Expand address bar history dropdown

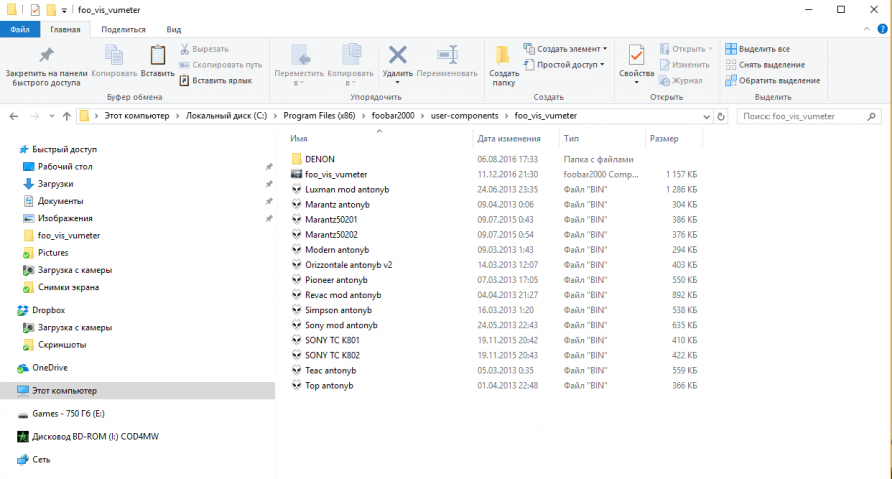pos(707,116)
